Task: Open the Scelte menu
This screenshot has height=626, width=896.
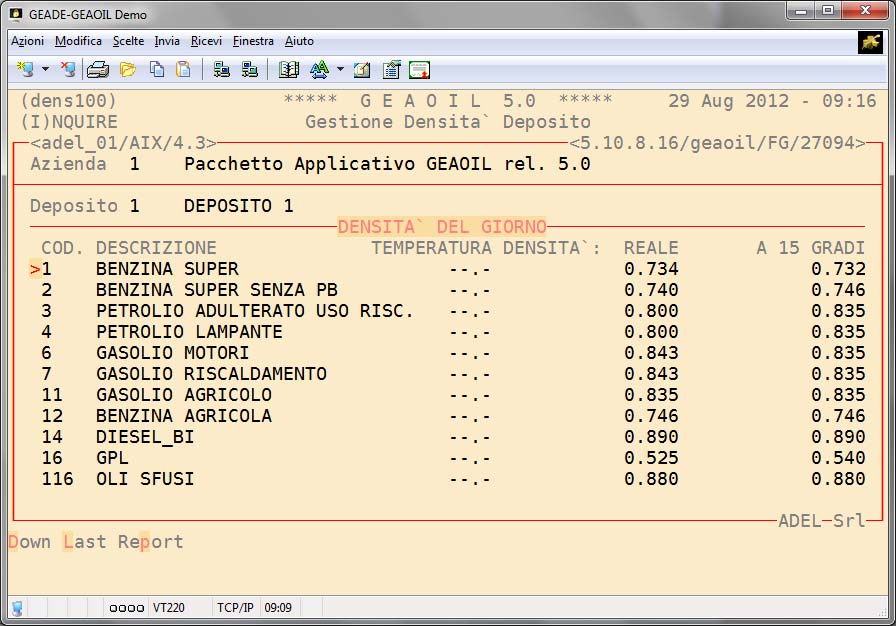Action: point(128,41)
